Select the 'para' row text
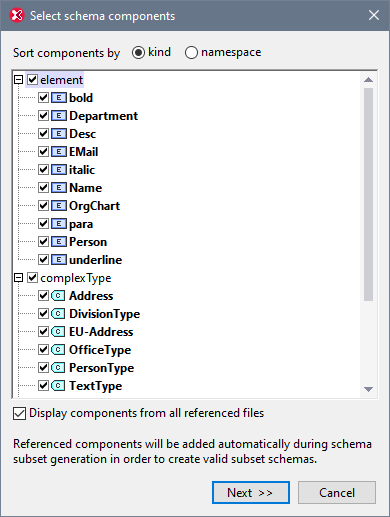 coord(81,224)
